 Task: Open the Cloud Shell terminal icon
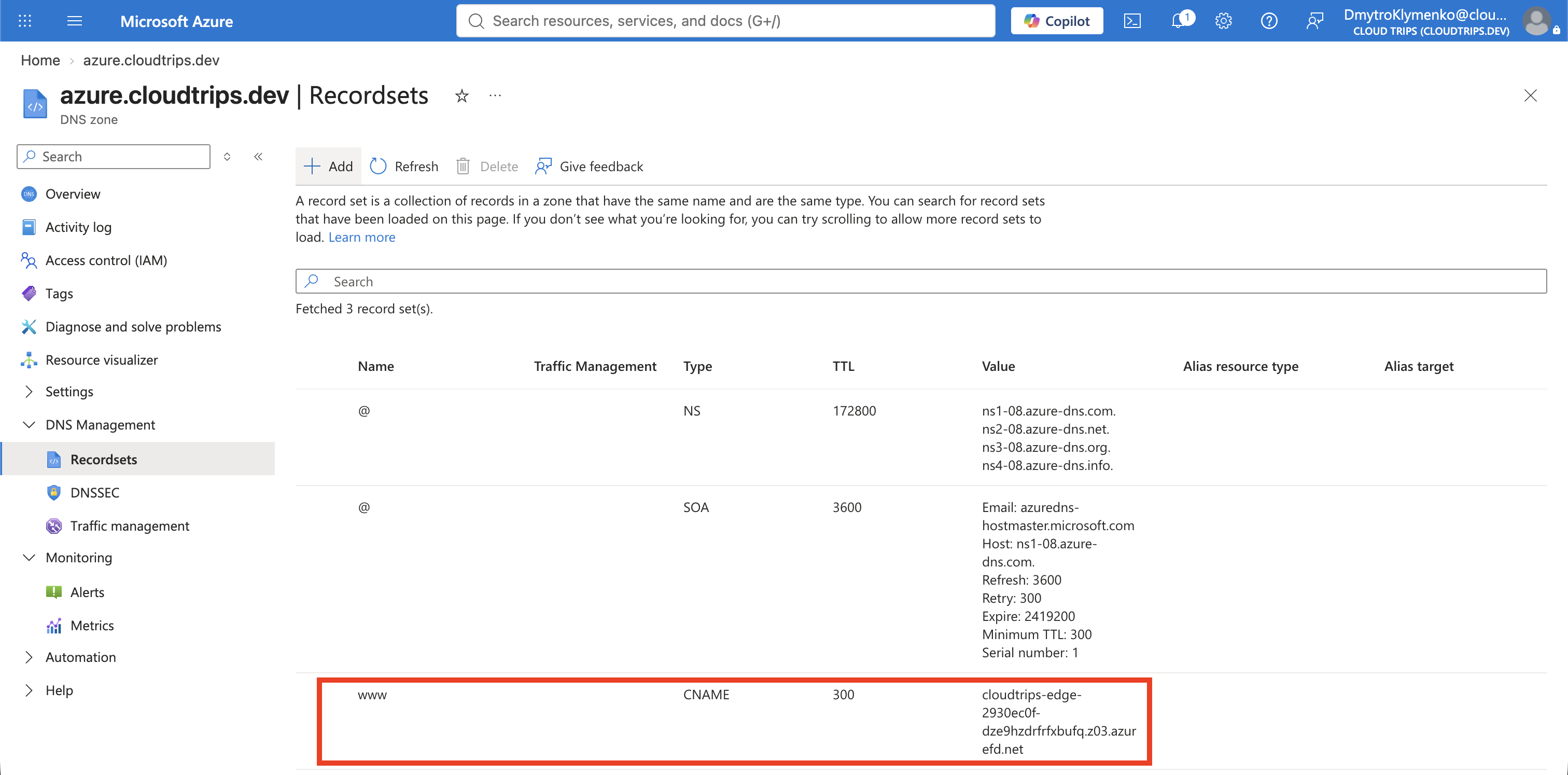[1131, 21]
